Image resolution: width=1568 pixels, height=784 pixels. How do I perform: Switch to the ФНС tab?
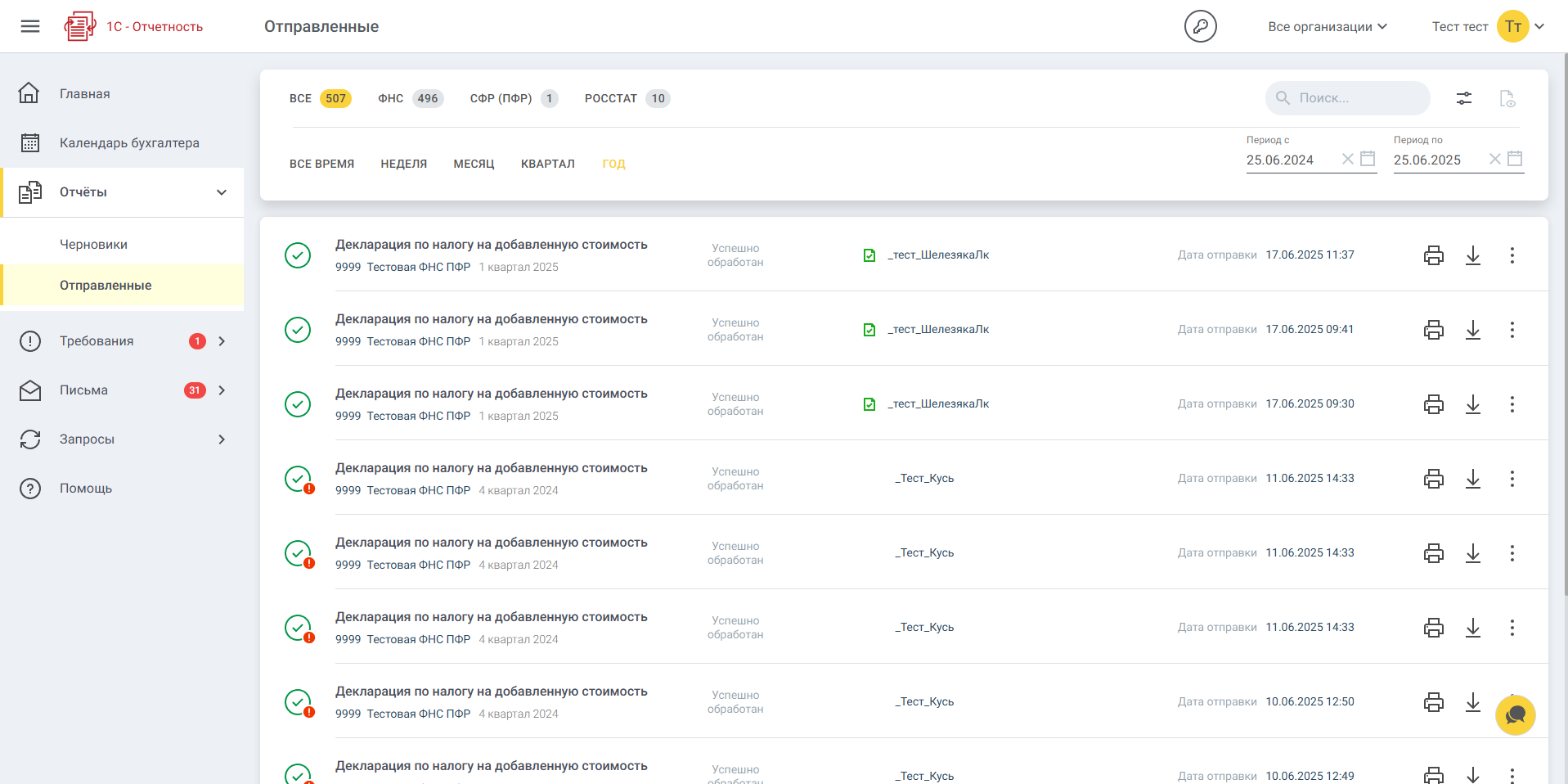coord(409,98)
